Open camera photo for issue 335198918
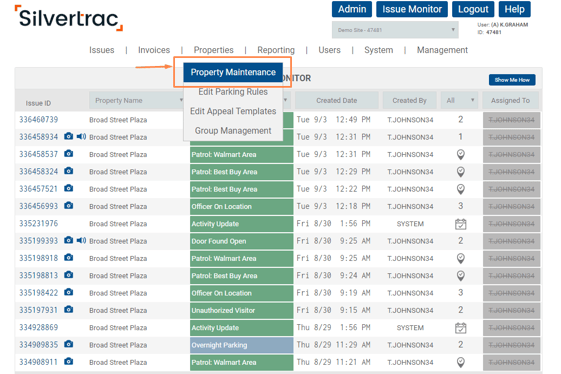The height and width of the screenshot is (374, 561). pos(69,257)
